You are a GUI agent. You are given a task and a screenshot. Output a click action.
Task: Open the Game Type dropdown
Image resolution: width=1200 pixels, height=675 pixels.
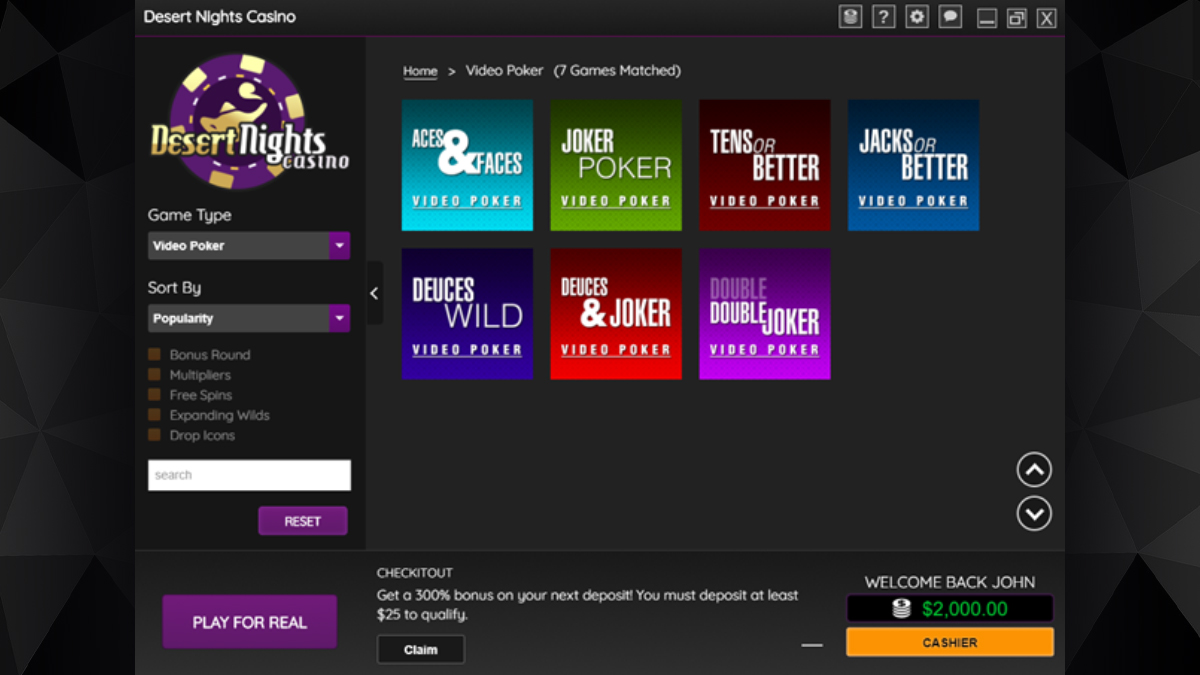point(249,245)
